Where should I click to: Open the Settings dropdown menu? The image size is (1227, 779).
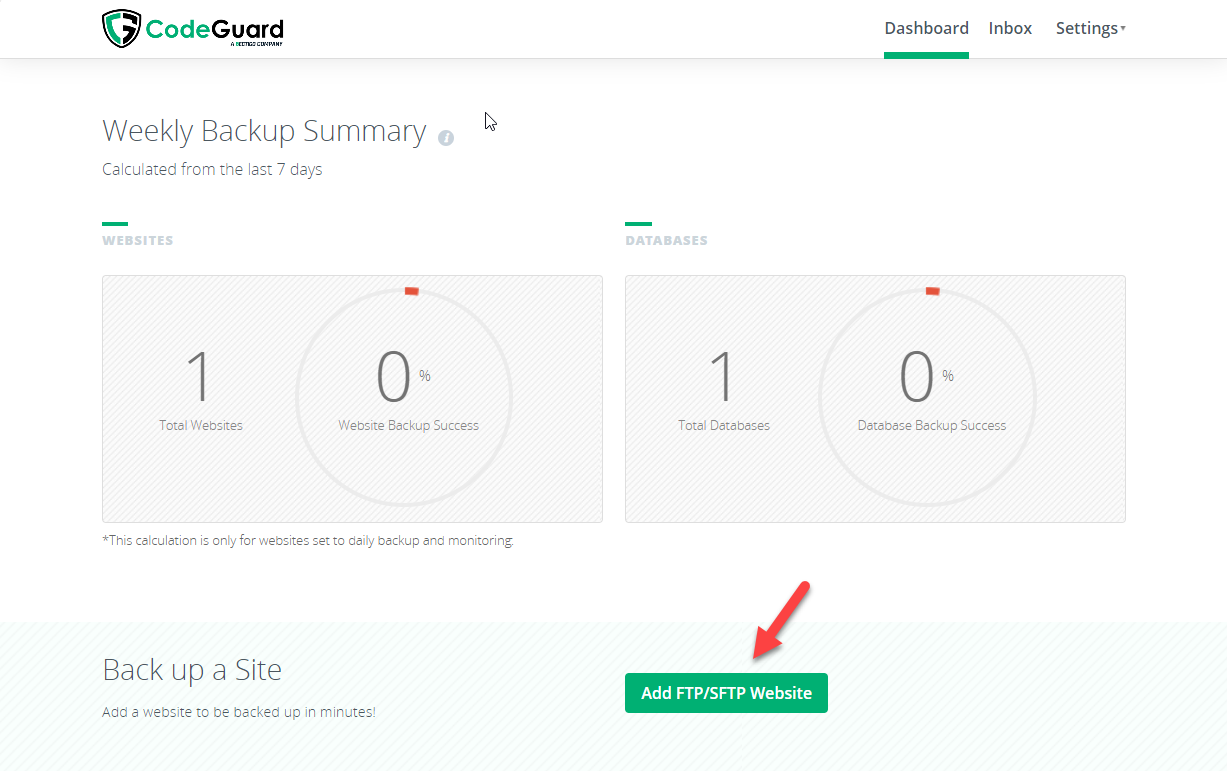(x=1086, y=28)
